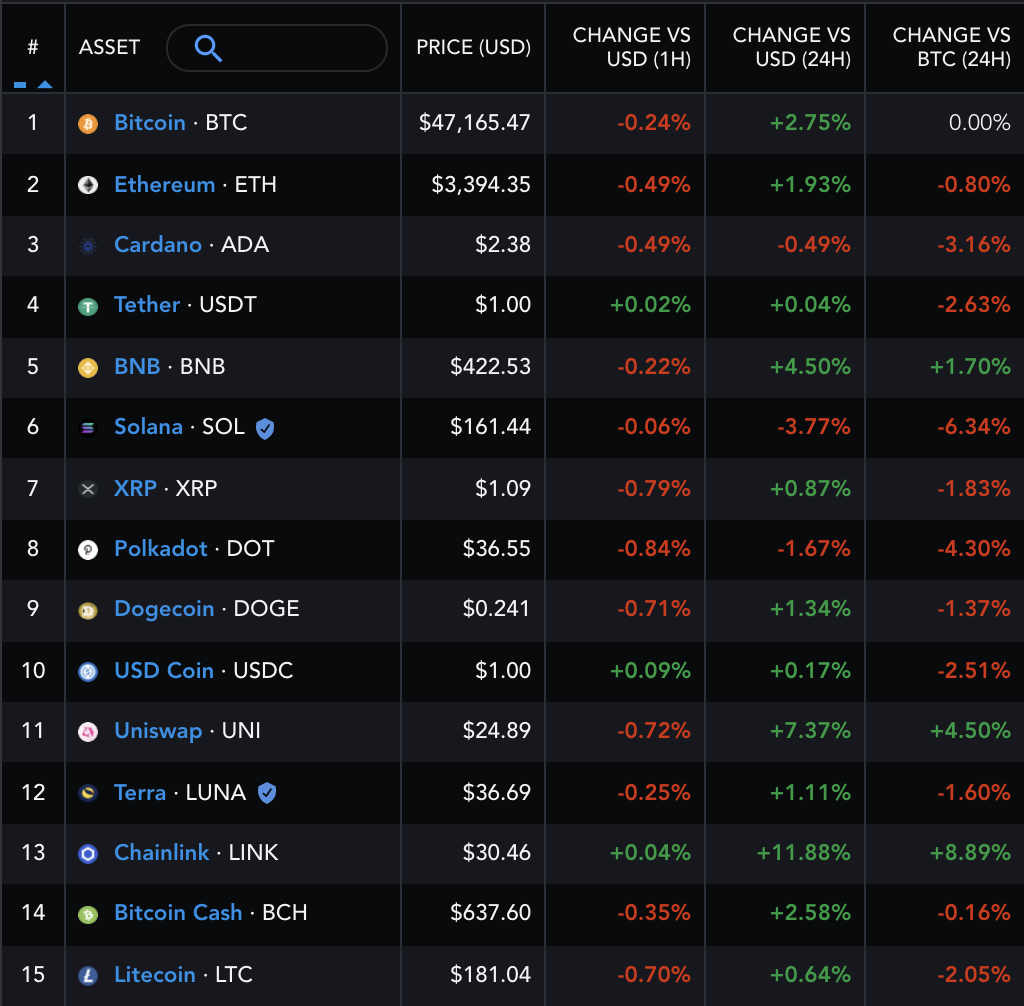
Task: Open the Chainlink asset link
Action: tap(162, 853)
